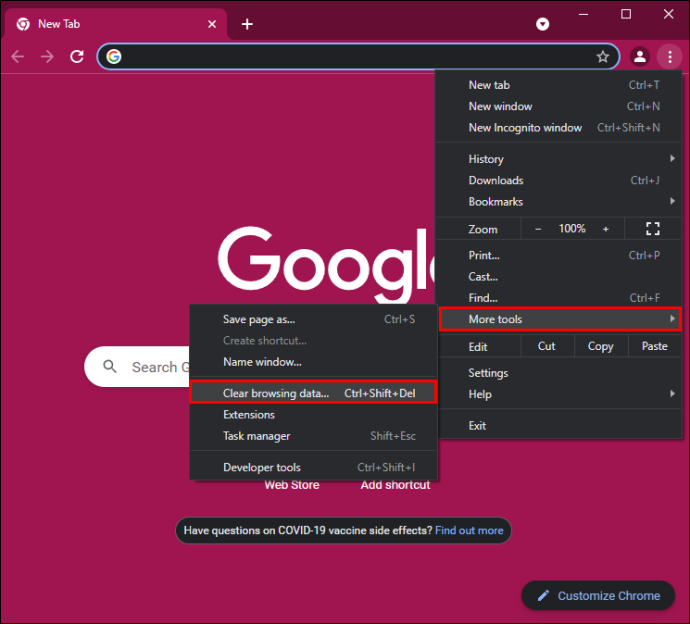The image size is (690, 624).
Task: Open a New Incognito window
Action: point(559,128)
